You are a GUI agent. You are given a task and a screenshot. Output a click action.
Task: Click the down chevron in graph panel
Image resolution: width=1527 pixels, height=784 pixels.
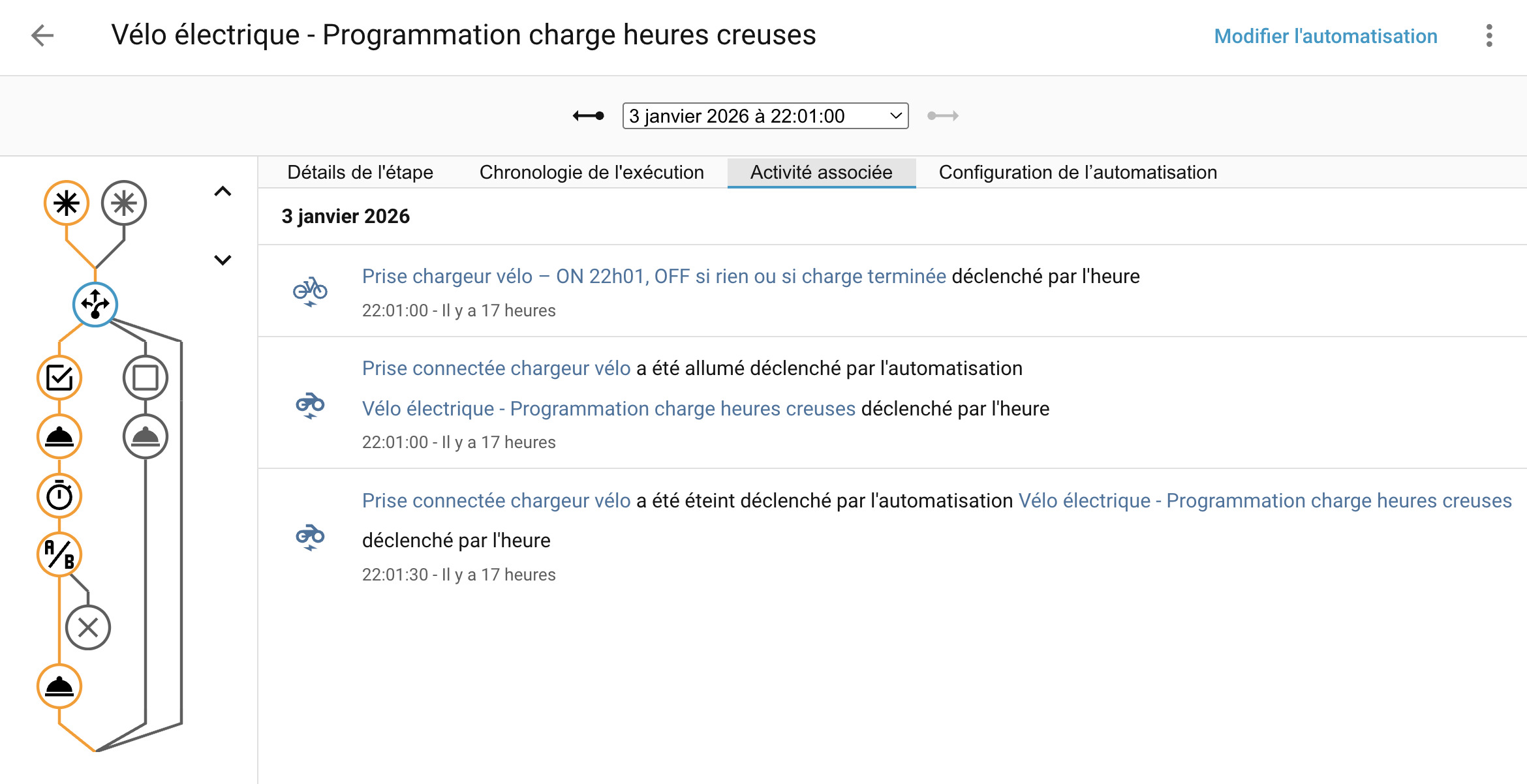(223, 260)
